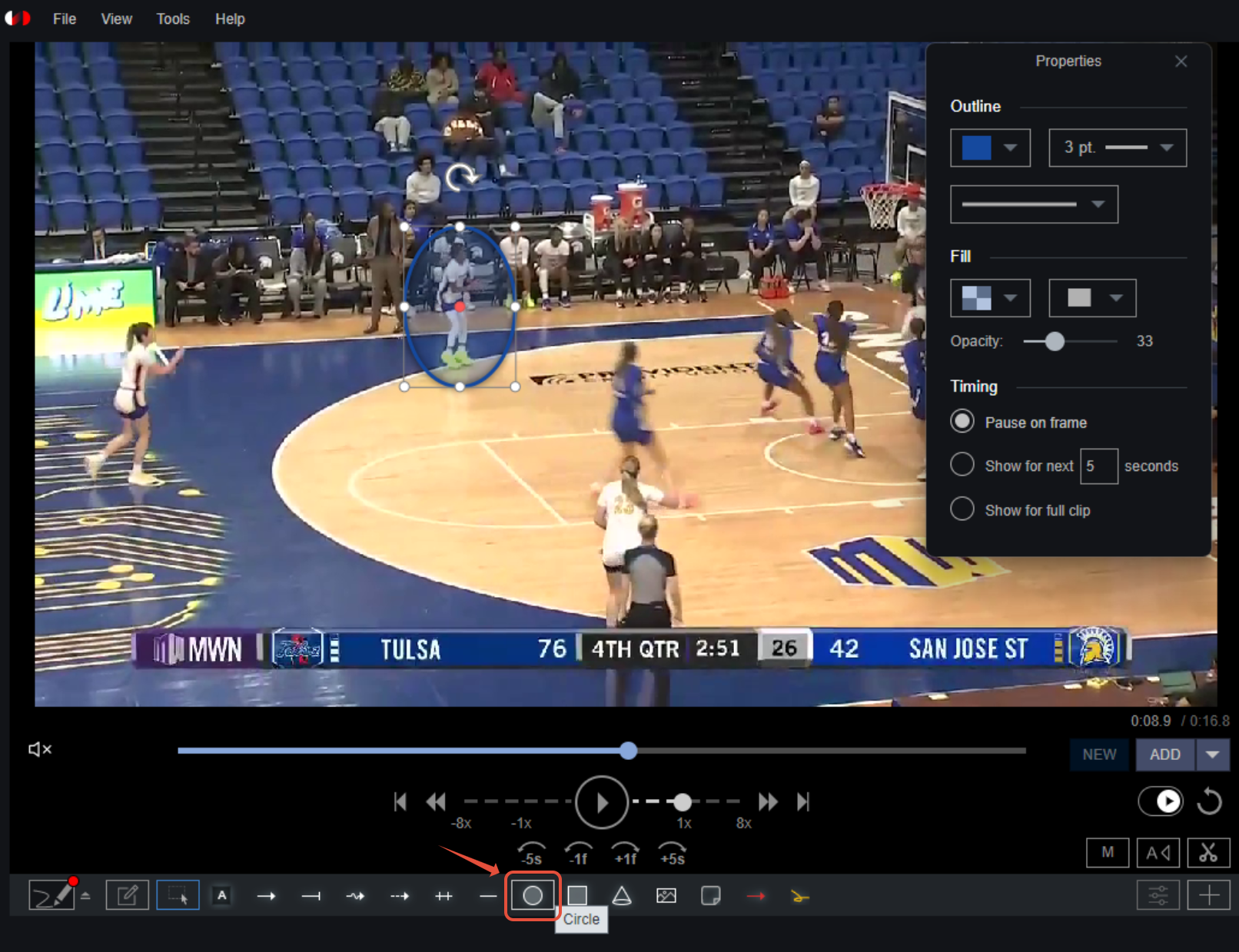Image resolution: width=1239 pixels, height=952 pixels.
Task: Unmute the video audio
Action: tap(40, 749)
